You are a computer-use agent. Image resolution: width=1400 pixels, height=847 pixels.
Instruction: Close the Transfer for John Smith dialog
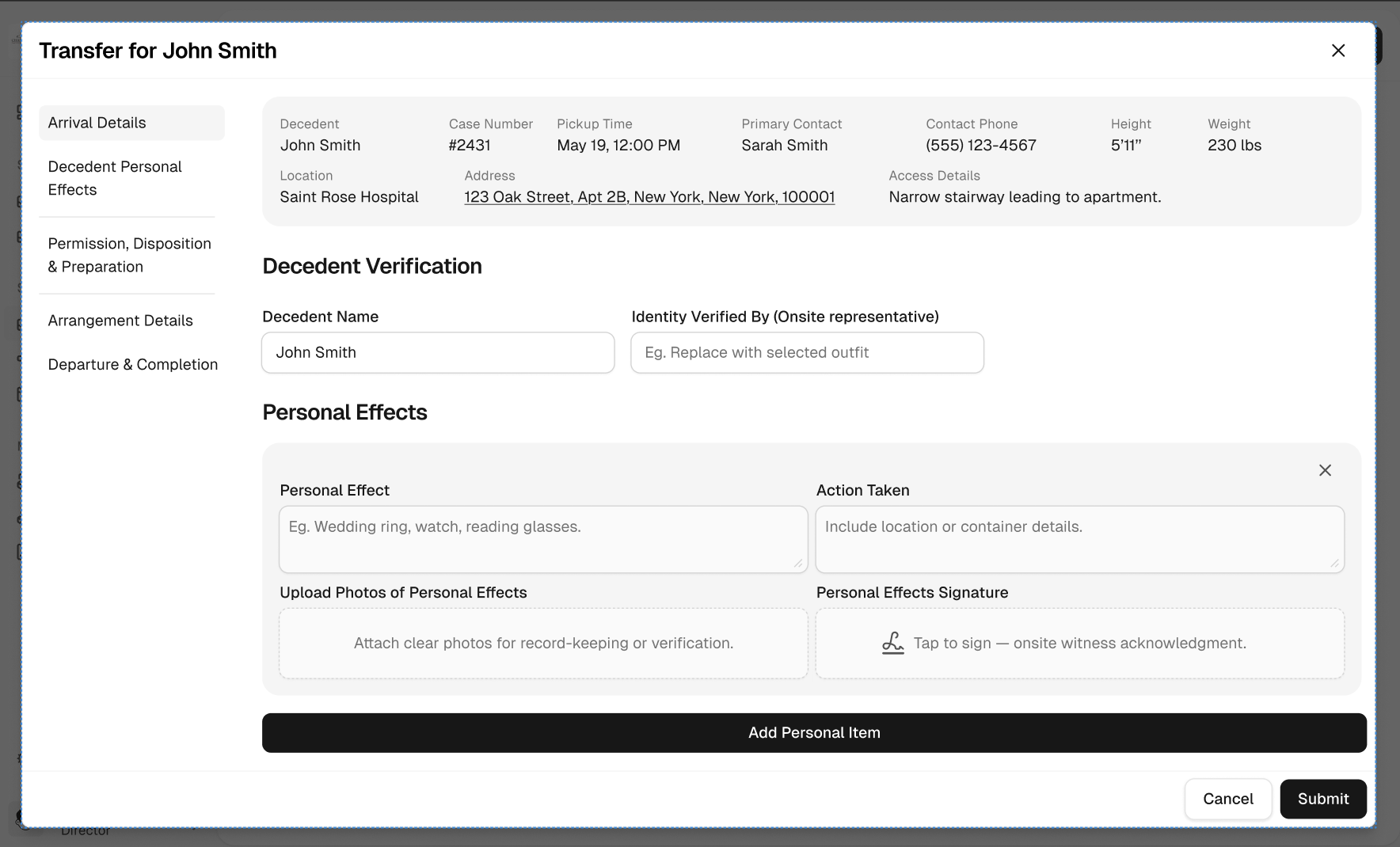click(x=1338, y=51)
